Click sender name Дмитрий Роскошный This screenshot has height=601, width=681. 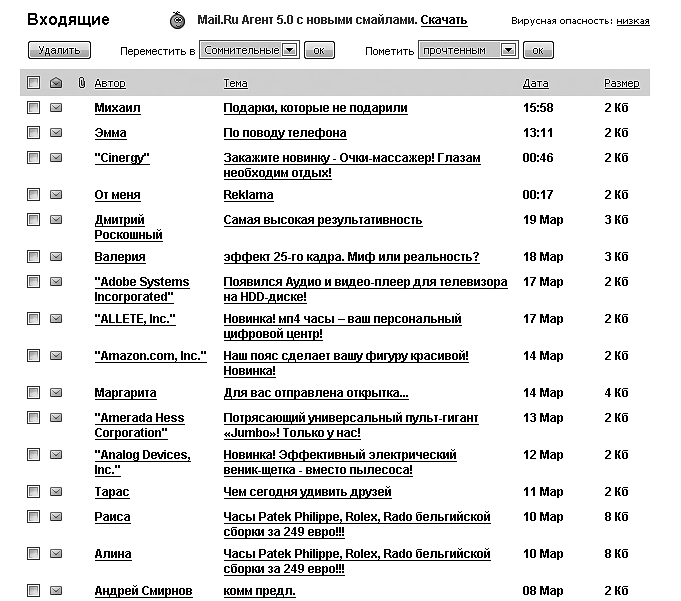pos(128,227)
